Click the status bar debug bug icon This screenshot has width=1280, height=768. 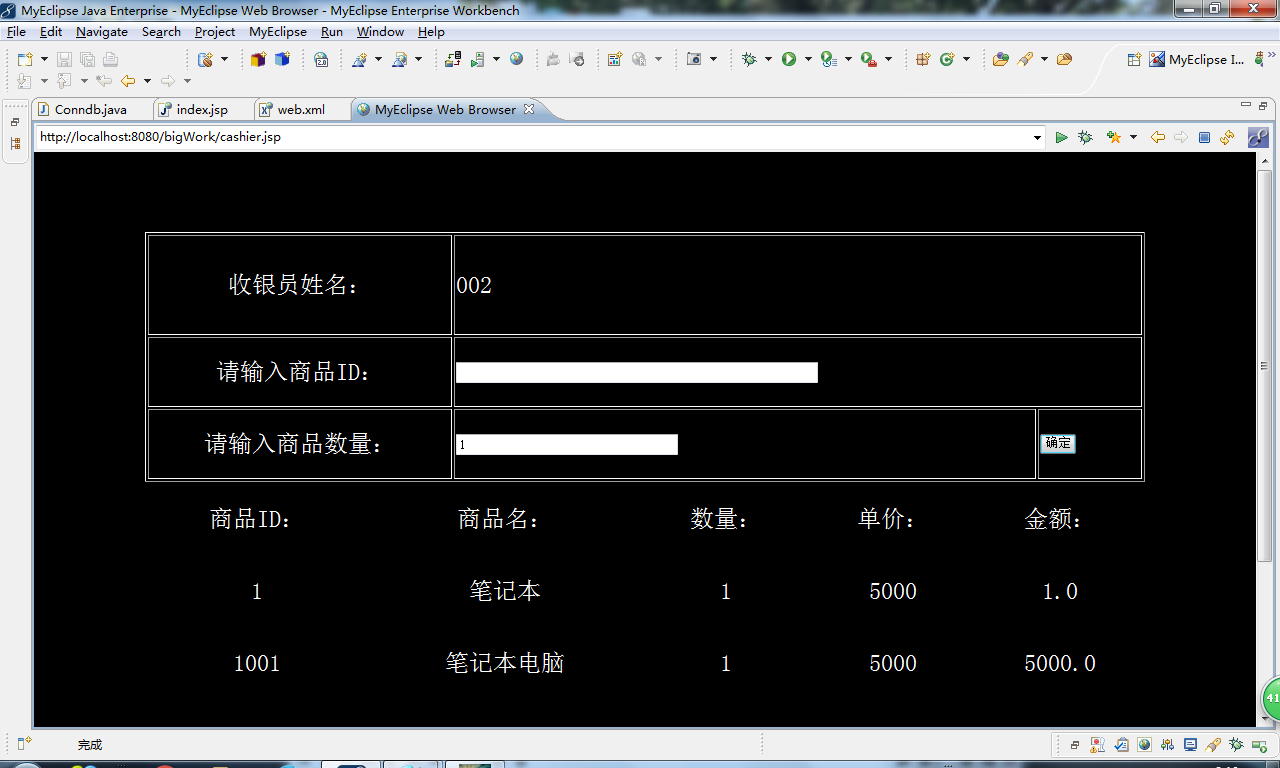[x=1237, y=745]
